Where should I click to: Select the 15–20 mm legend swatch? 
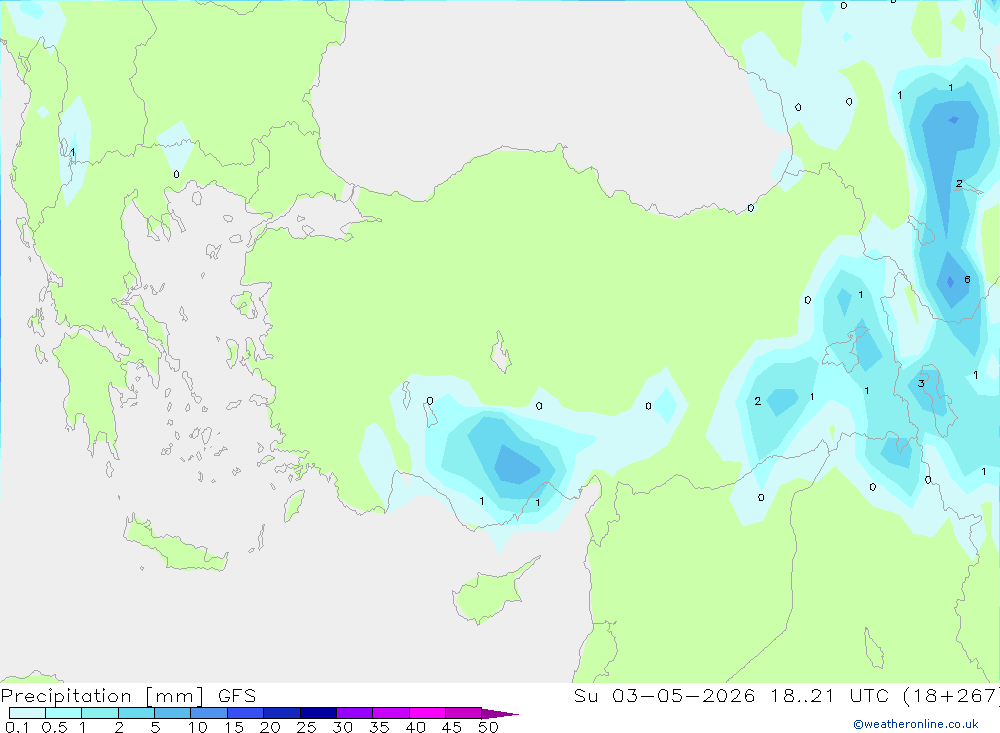246,713
